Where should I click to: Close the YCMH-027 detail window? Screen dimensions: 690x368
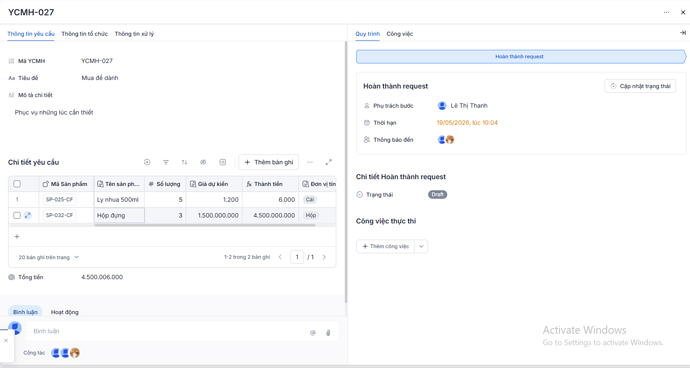[683, 12]
